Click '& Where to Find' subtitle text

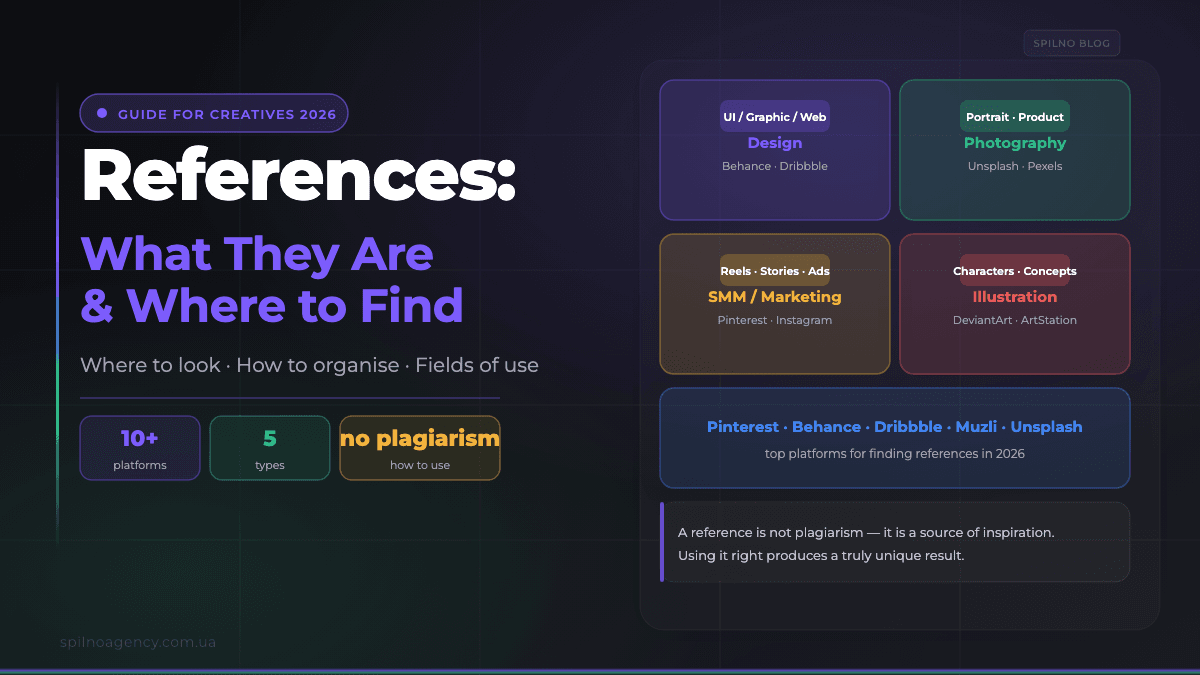272,305
